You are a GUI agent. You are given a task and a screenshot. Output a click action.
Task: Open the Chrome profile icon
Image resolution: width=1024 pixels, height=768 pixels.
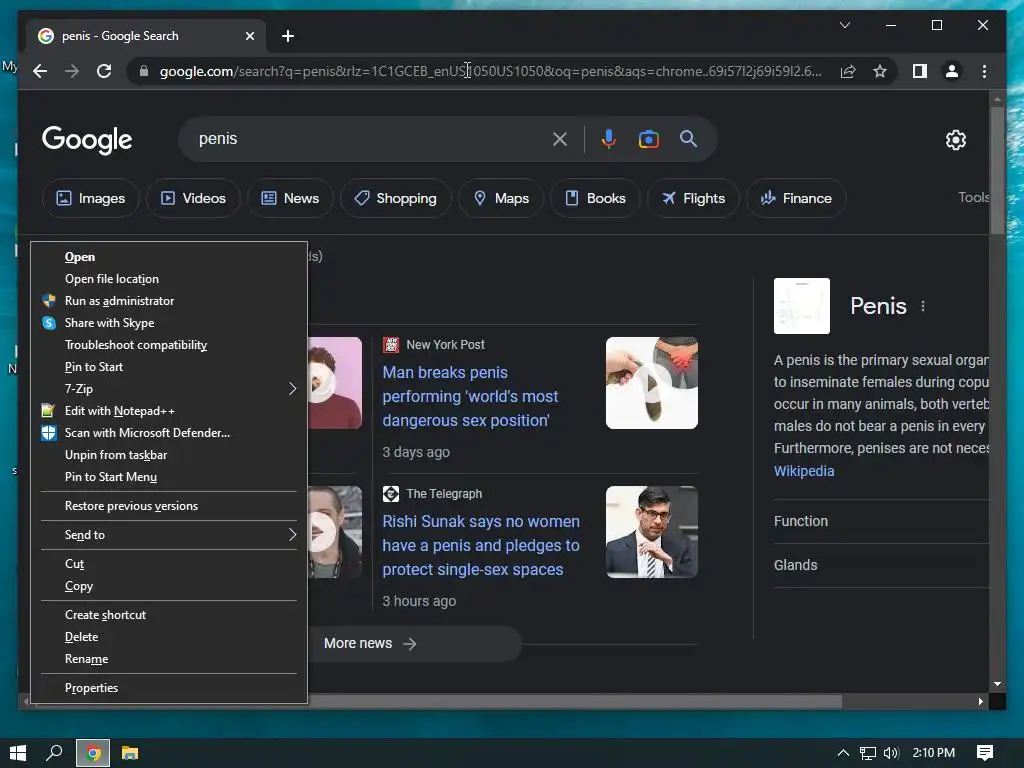[x=952, y=71]
